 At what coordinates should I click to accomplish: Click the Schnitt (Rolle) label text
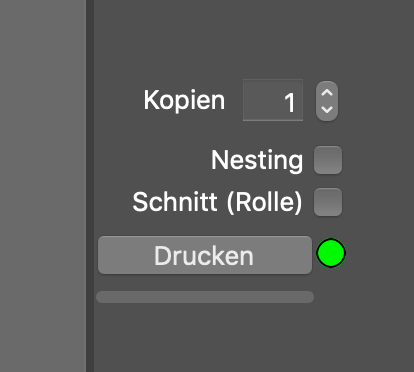(x=217, y=202)
